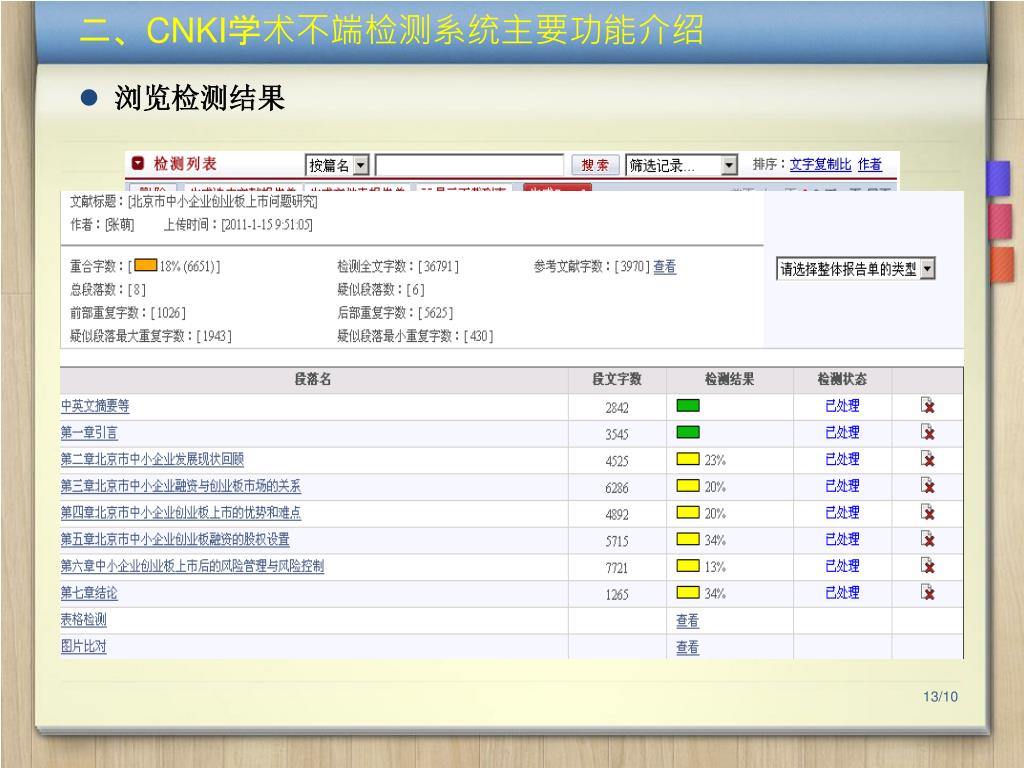Open the 第六章 risk management chapter link
This screenshot has width=1024, height=768.
tap(192, 566)
